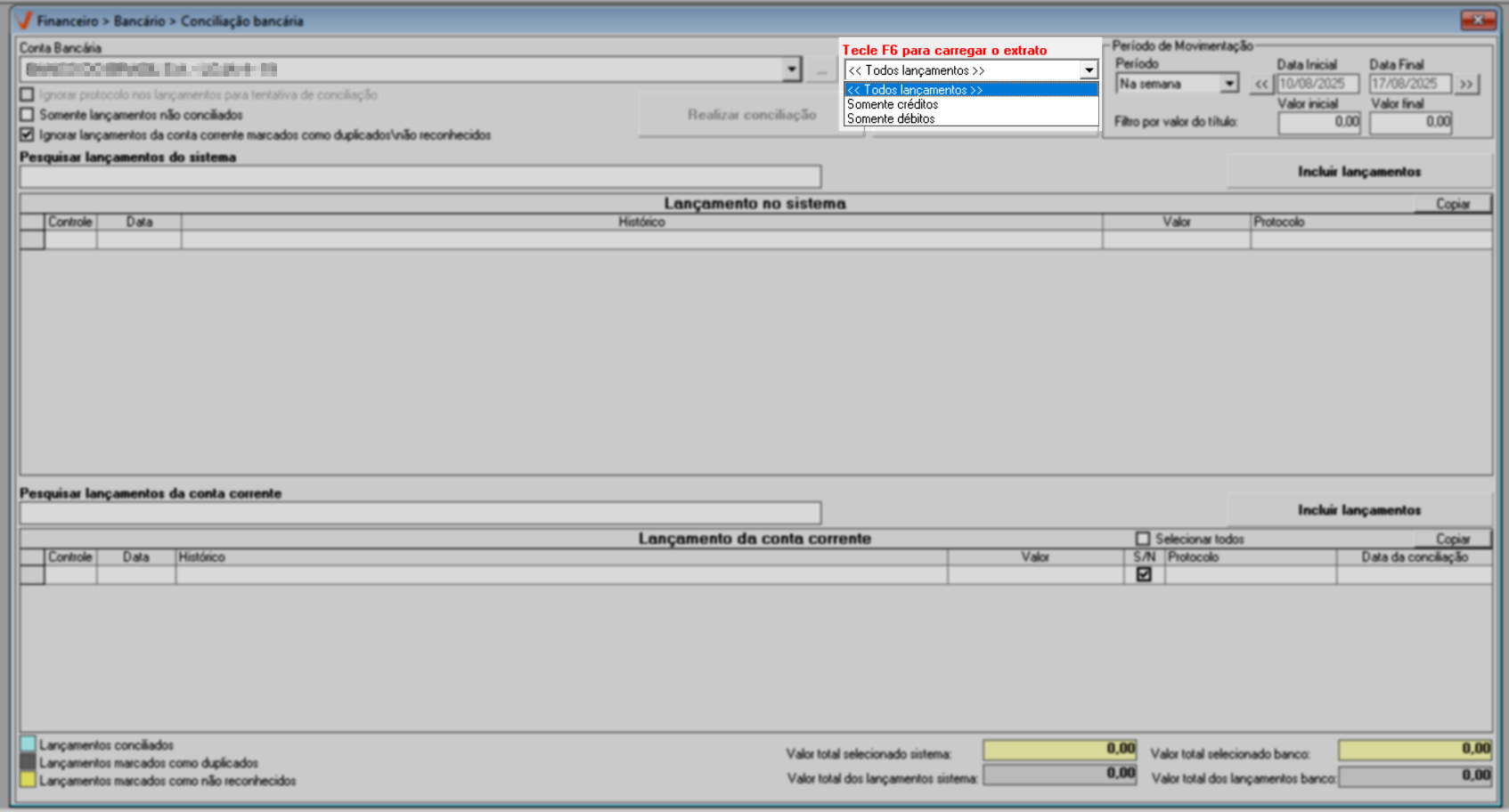Toggle 'Ignorar protocolo nos lançamentos' checkbox

point(27,94)
